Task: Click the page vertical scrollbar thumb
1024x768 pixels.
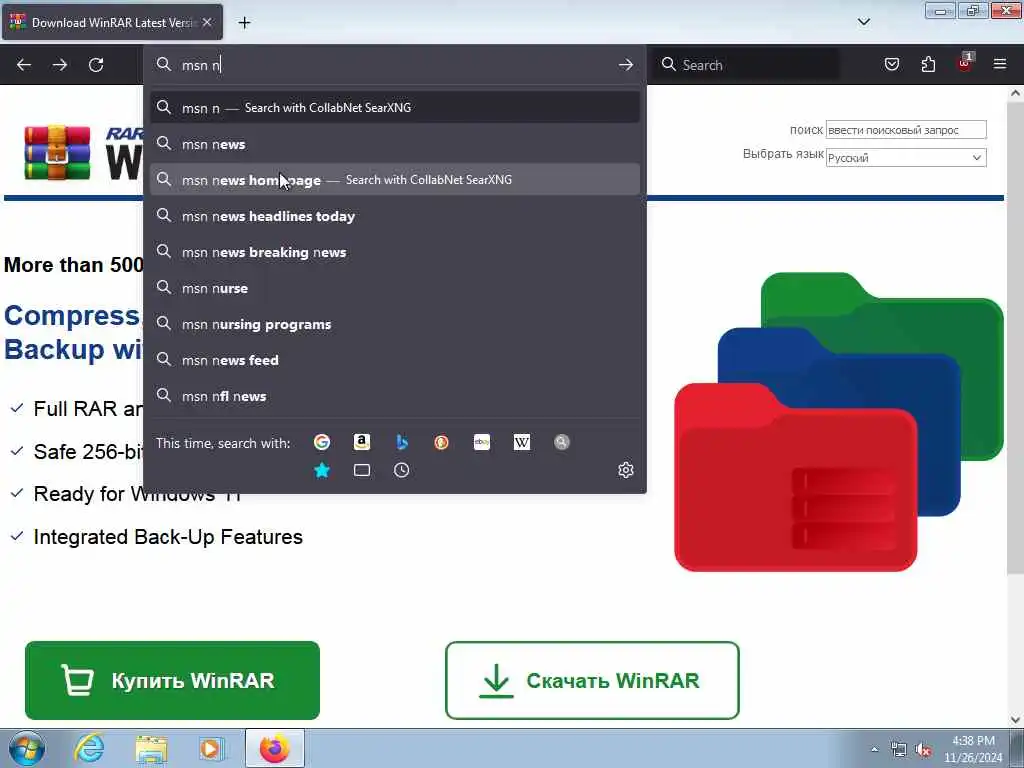Action: point(1015,338)
